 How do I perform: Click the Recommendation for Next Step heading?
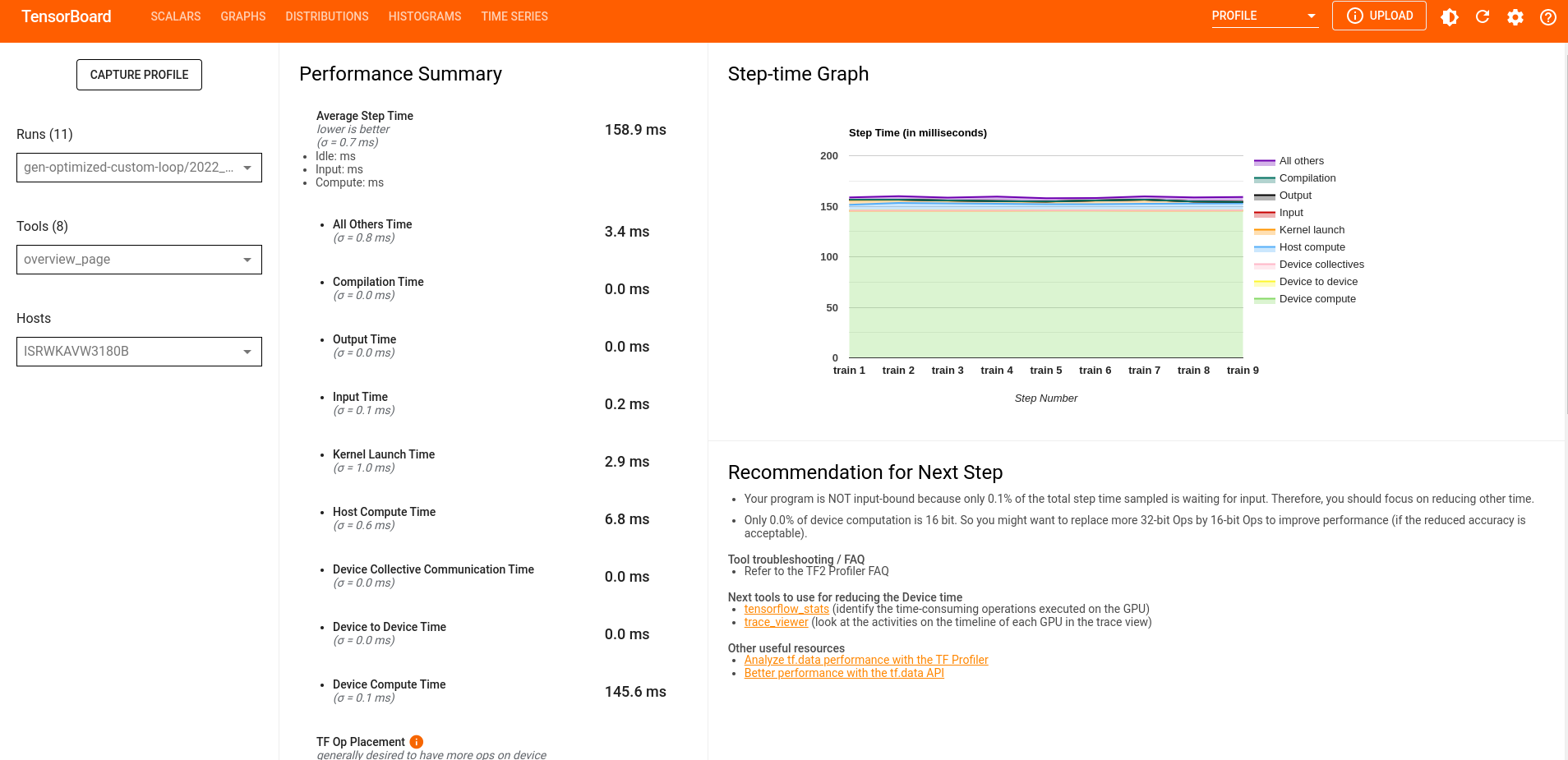[x=865, y=472]
